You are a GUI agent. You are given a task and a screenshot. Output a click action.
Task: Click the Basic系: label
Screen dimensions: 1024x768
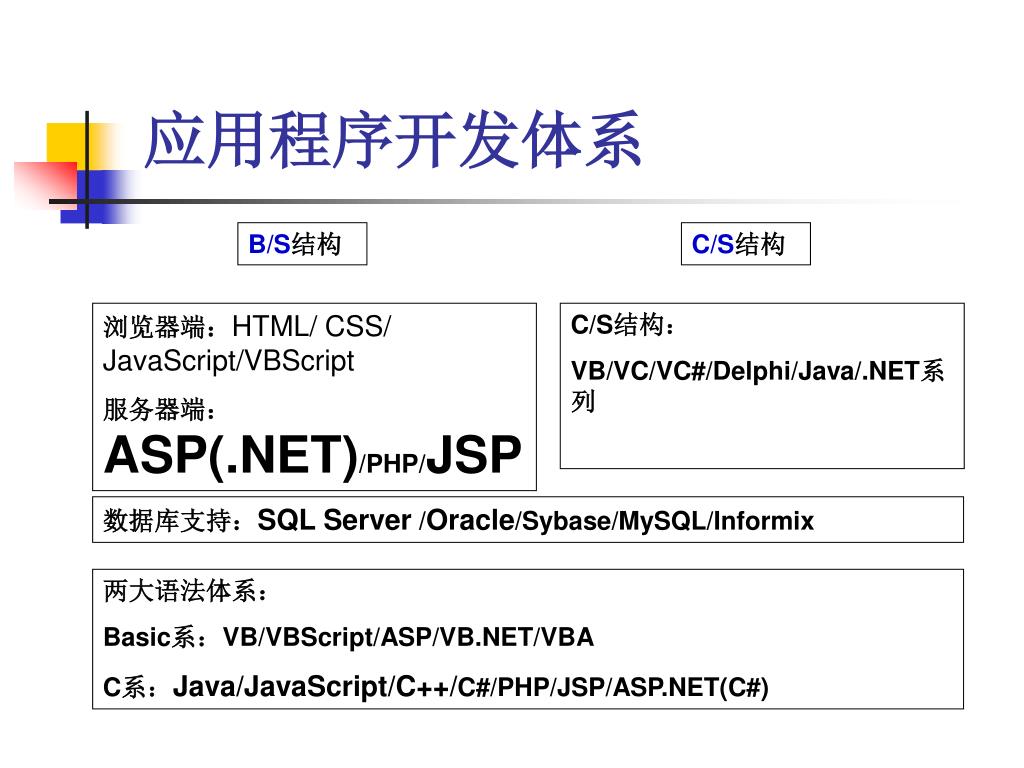[x=155, y=637]
